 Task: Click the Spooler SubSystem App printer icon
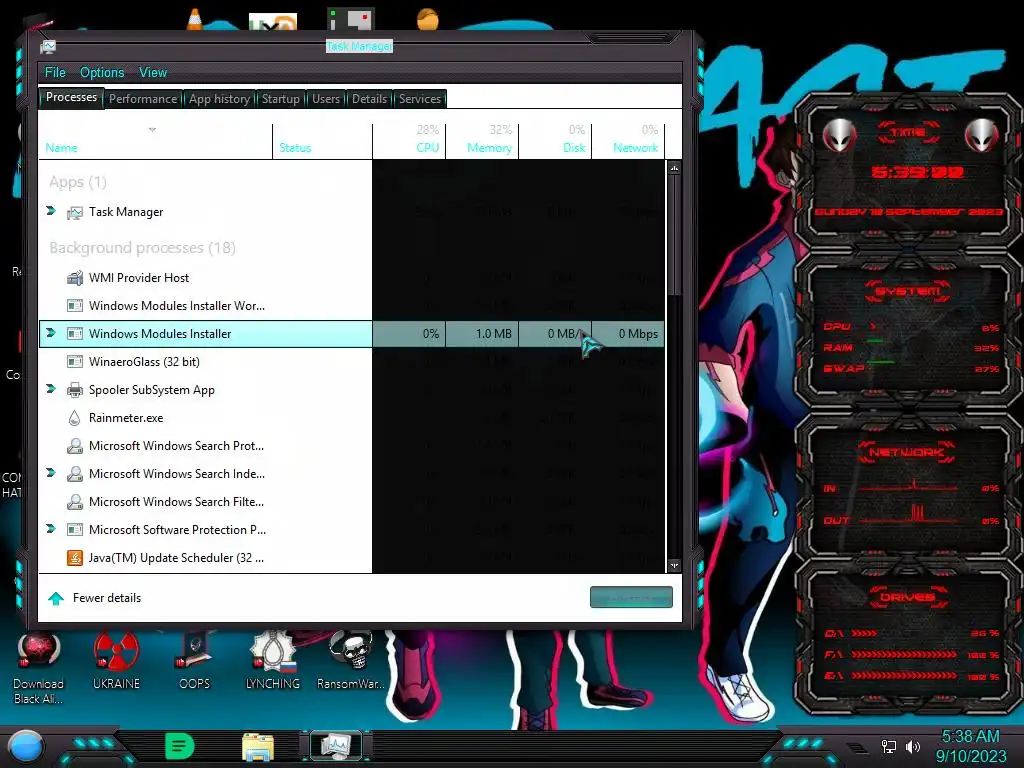(x=75, y=390)
